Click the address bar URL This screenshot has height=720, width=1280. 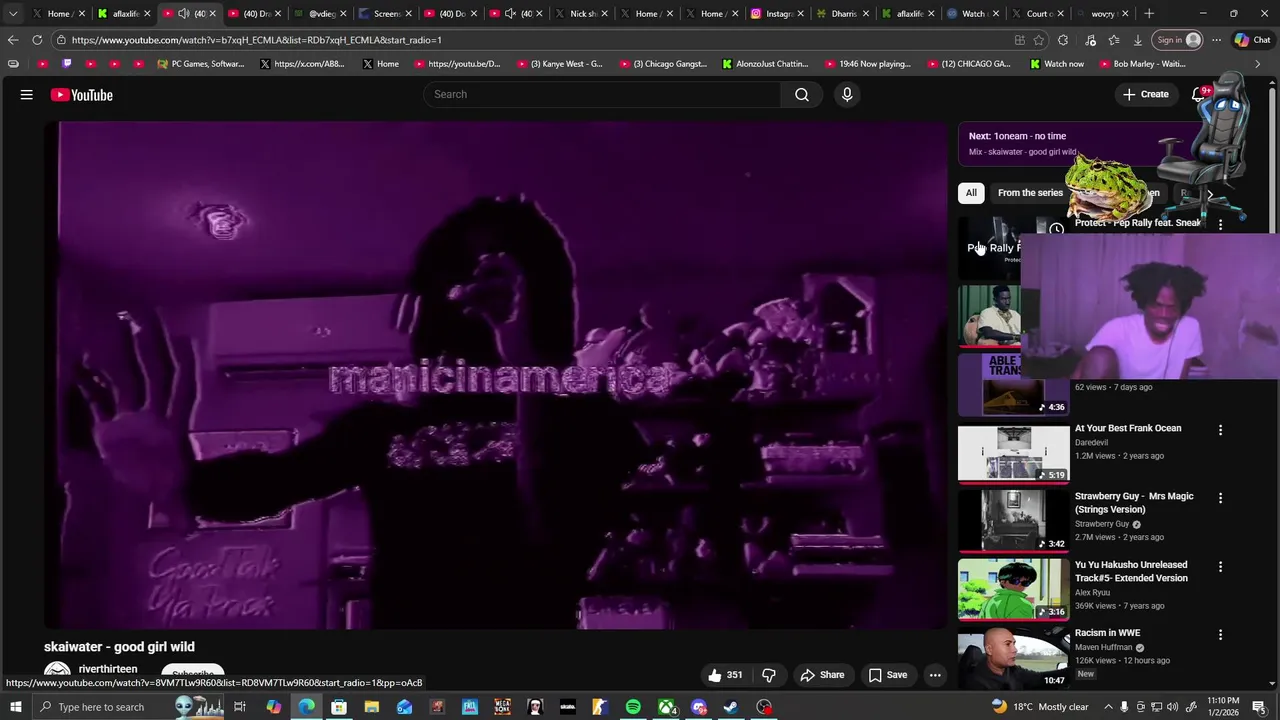[x=256, y=40]
